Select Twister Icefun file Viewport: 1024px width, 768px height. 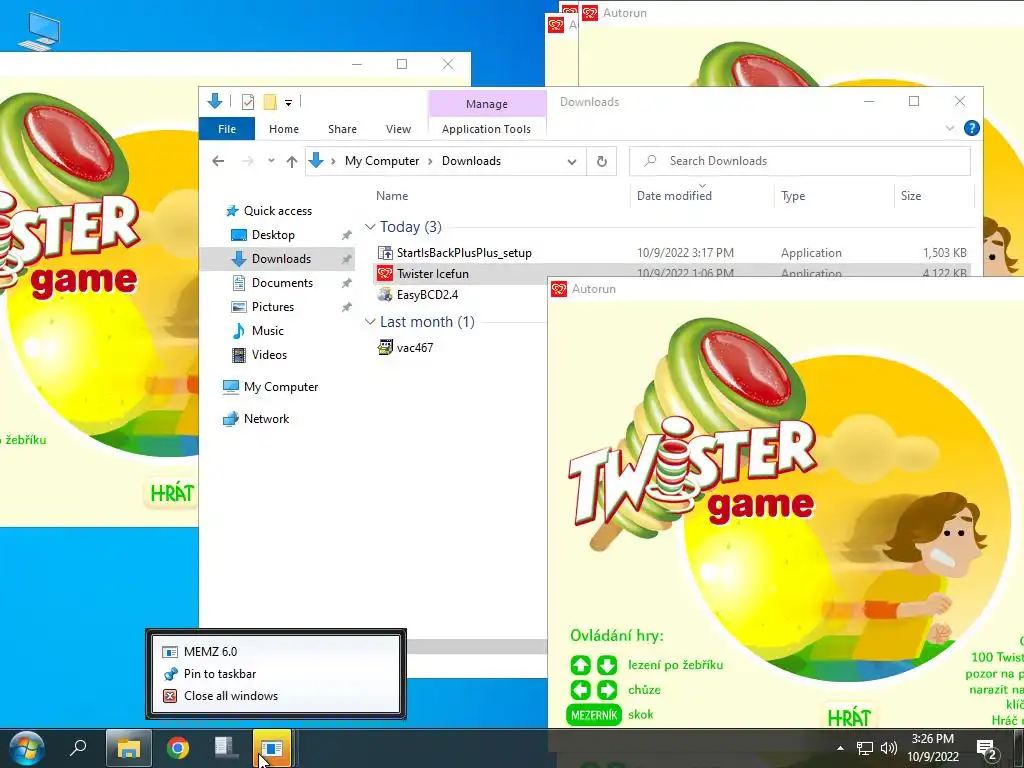point(432,274)
